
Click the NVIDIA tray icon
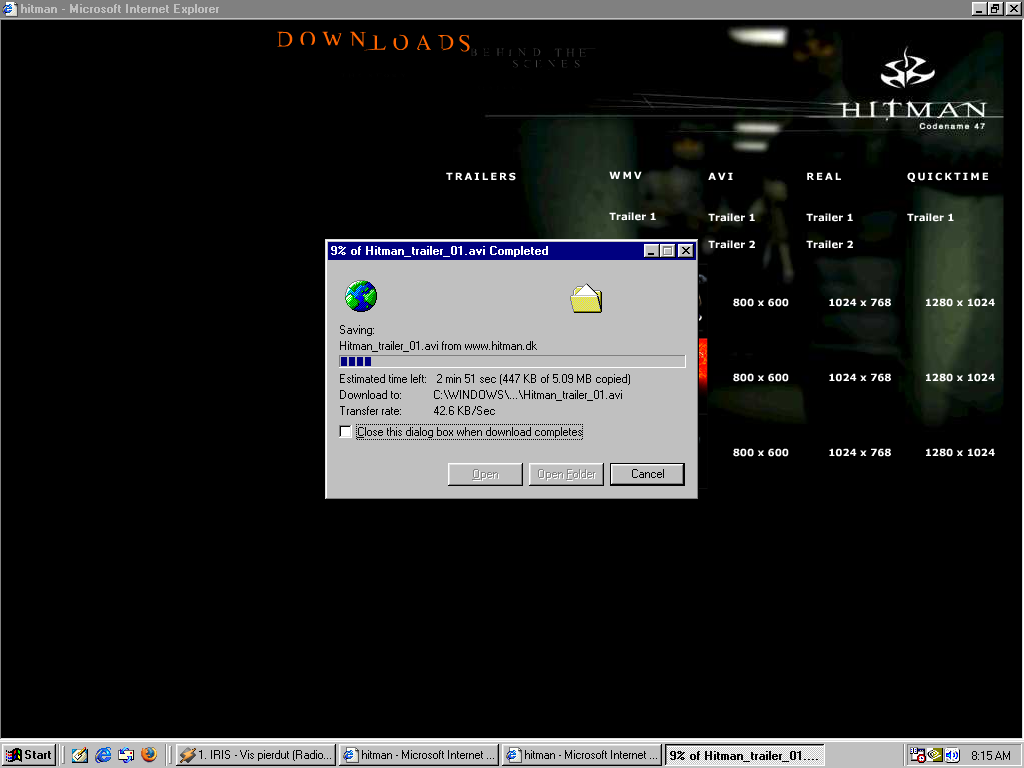pyautogui.click(x=935, y=755)
